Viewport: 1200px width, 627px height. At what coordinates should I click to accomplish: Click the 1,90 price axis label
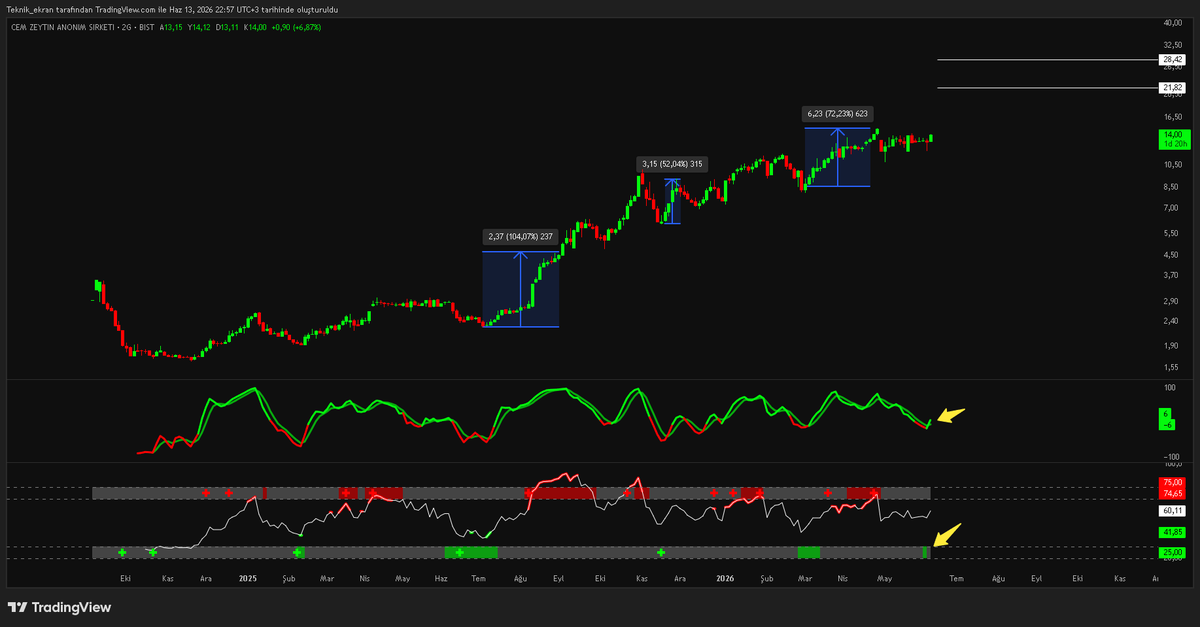tap(1172, 346)
